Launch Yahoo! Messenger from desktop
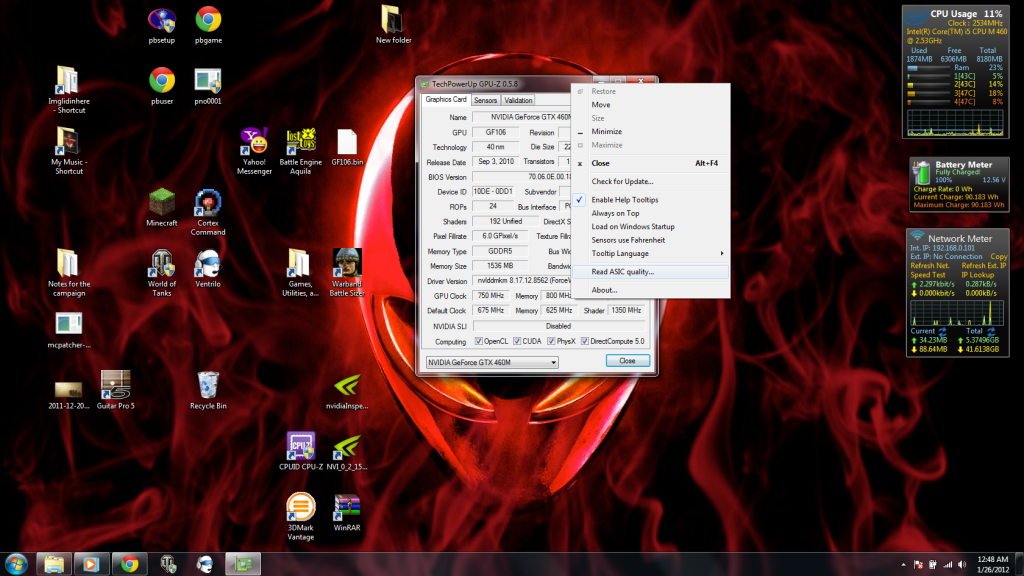 pos(254,152)
